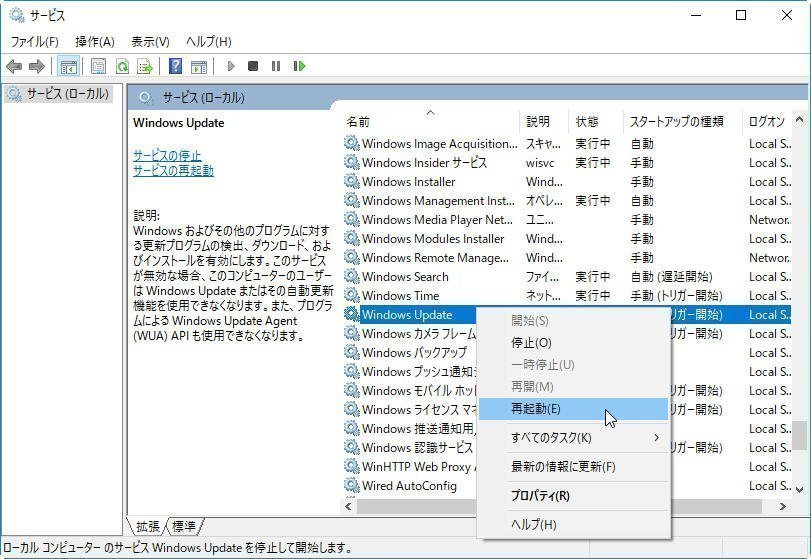Toggle the show/hide console tree icon
This screenshot has width=811, height=559.
pyautogui.click(x=68, y=66)
